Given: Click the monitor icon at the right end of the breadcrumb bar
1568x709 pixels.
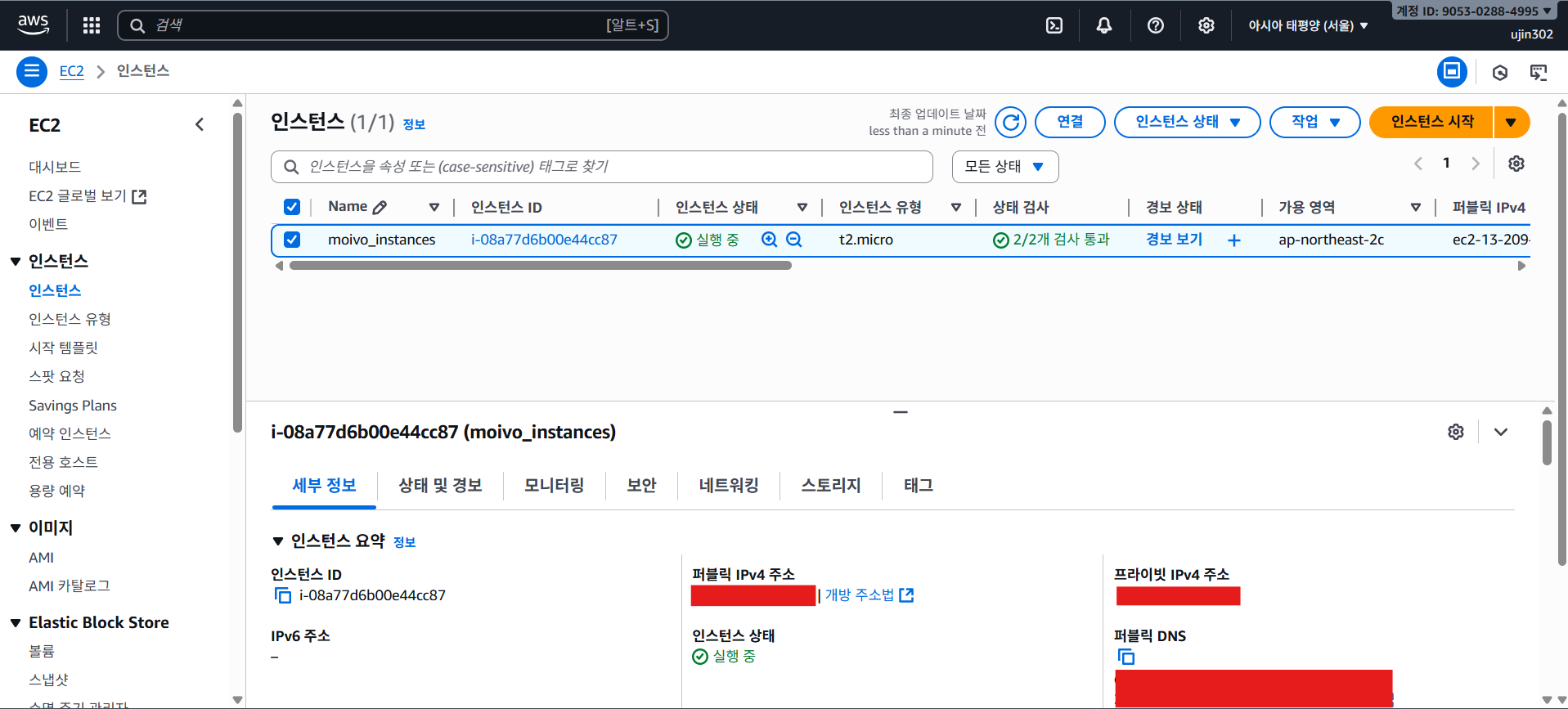Looking at the screenshot, I should 1539,73.
